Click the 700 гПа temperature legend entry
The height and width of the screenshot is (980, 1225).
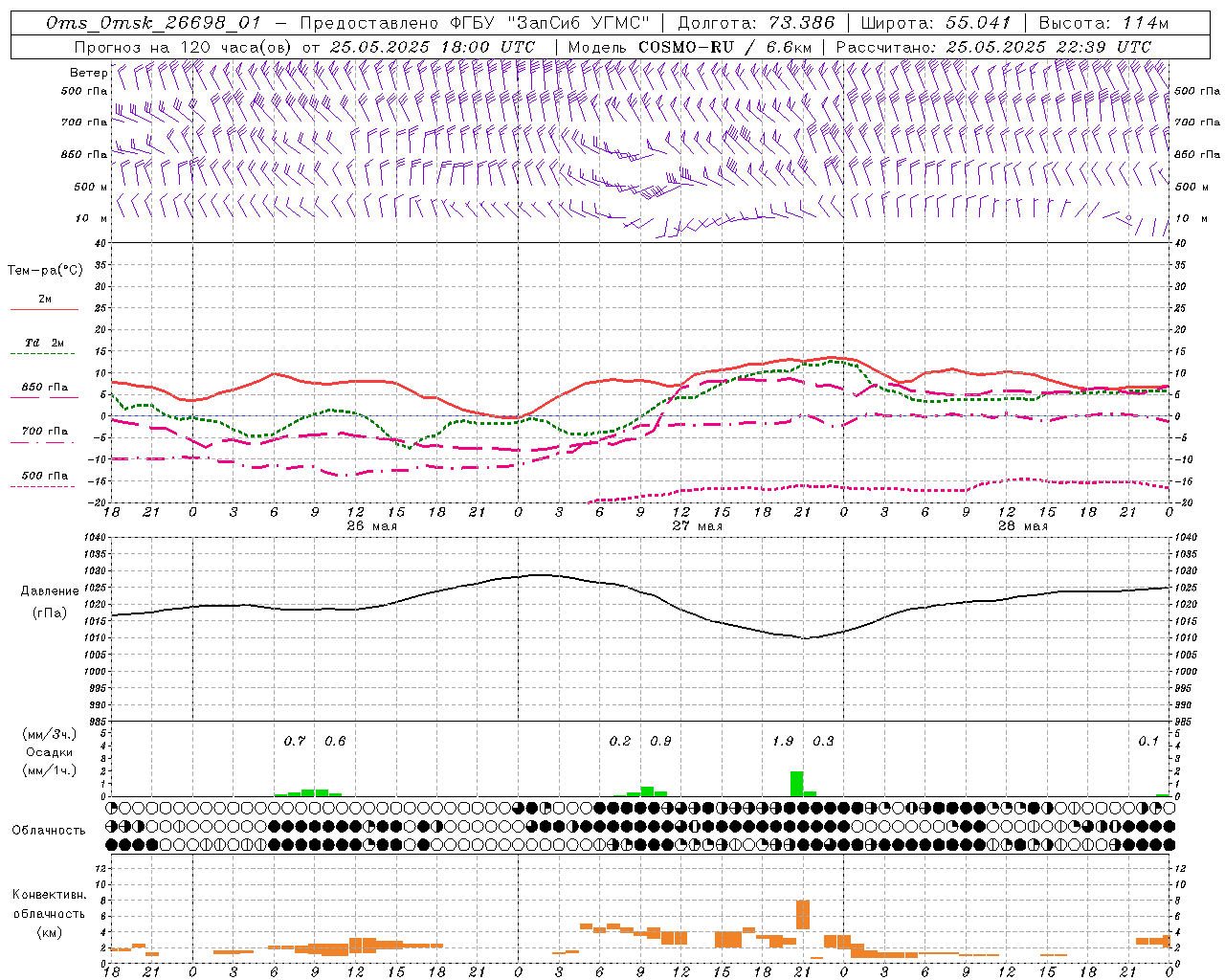coord(45,432)
